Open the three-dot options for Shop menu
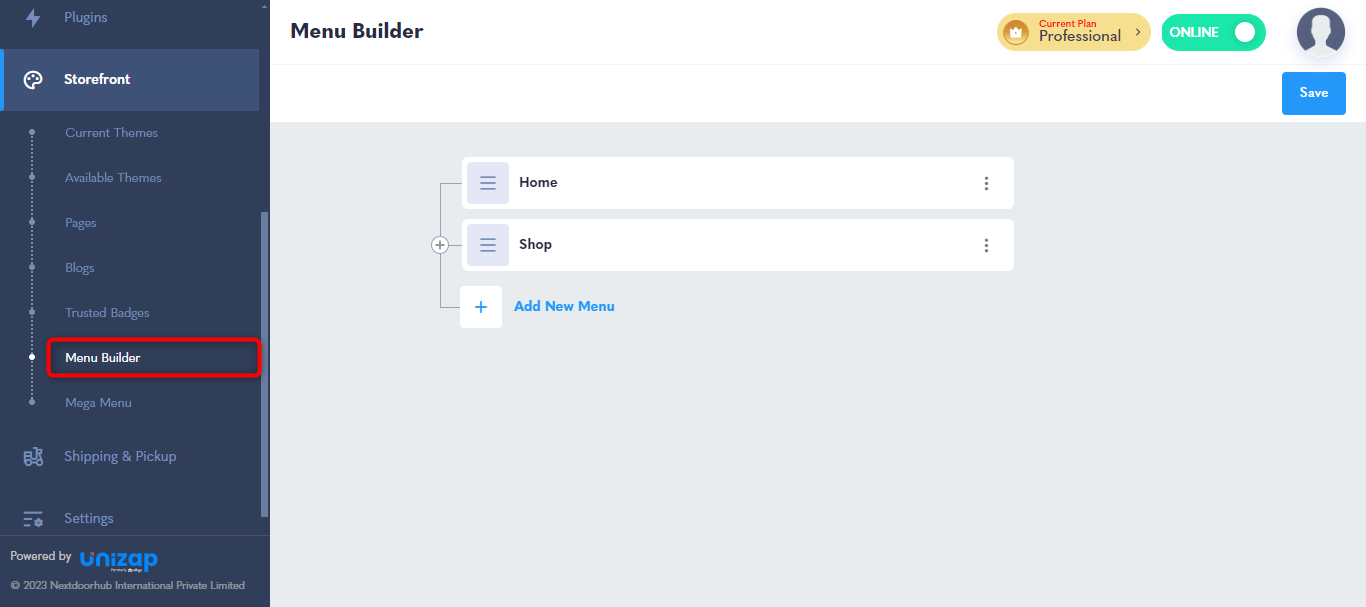Image resolution: width=1366 pixels, height=607 pixels. (986, 245)
